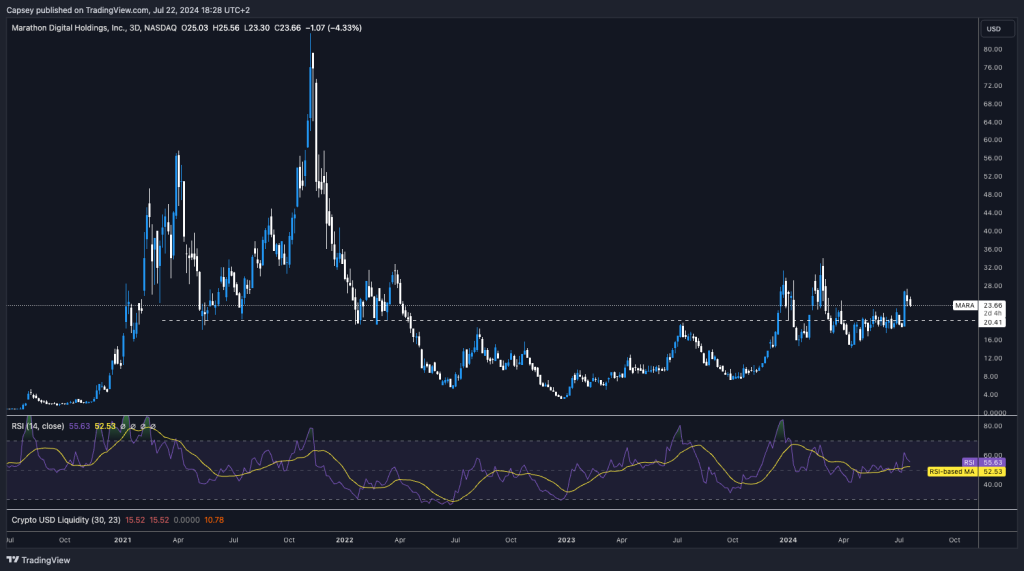Click the TradingView logo at bottom left
This screenshot has width=1024, height=571.
click(38, 560)
